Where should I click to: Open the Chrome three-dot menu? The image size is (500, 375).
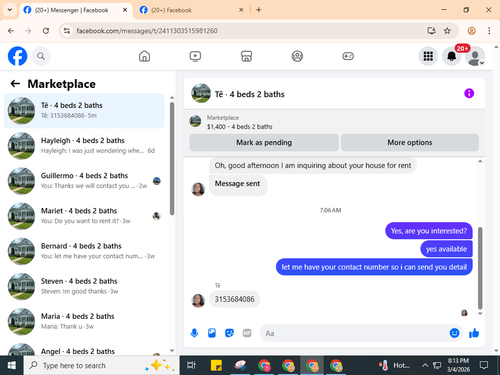tap(489, 31)
